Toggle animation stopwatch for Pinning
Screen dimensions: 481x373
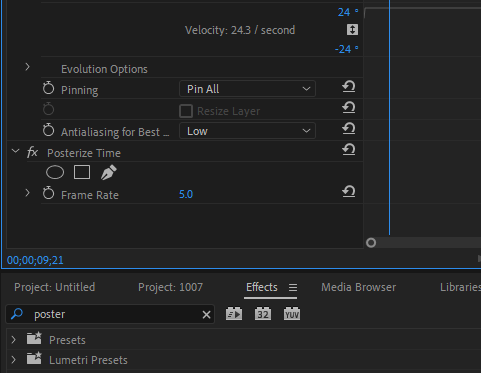pyautogui.click(x=48, y=88)
